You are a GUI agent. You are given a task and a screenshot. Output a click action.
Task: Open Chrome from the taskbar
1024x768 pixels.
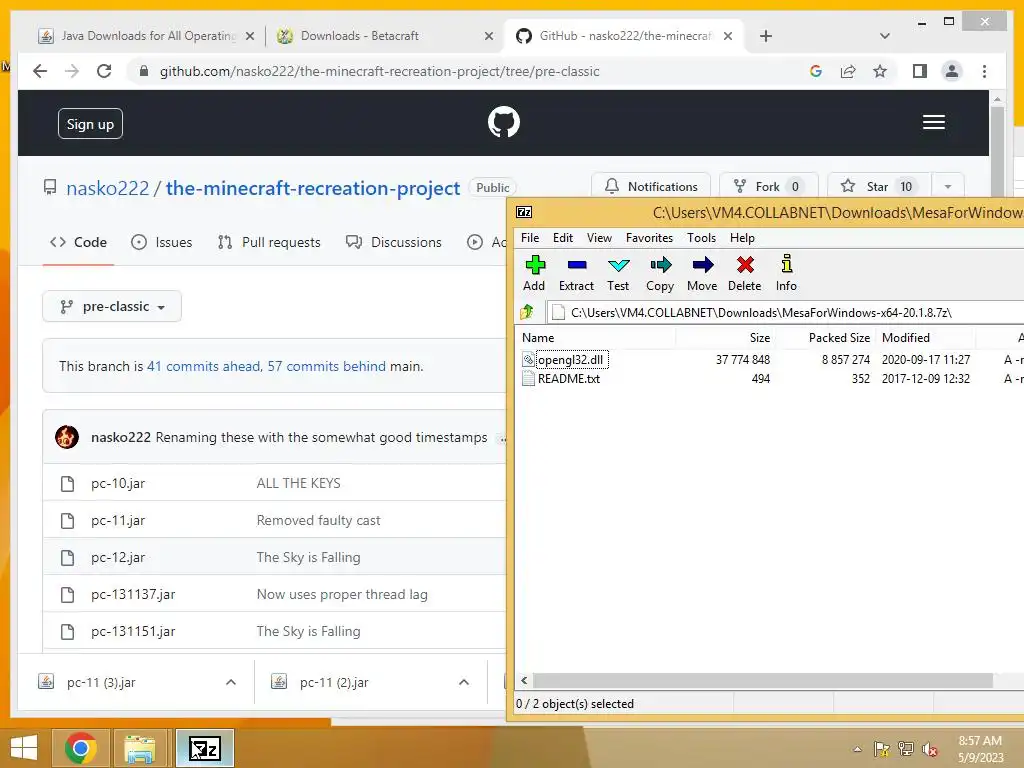(80, 748)
